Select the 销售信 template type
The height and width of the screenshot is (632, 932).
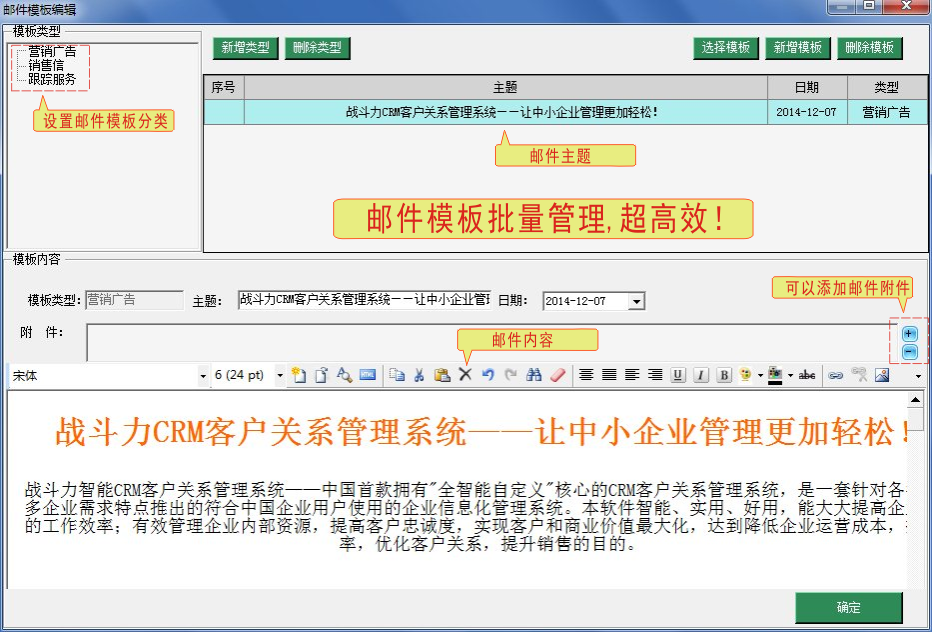(46, 65)
